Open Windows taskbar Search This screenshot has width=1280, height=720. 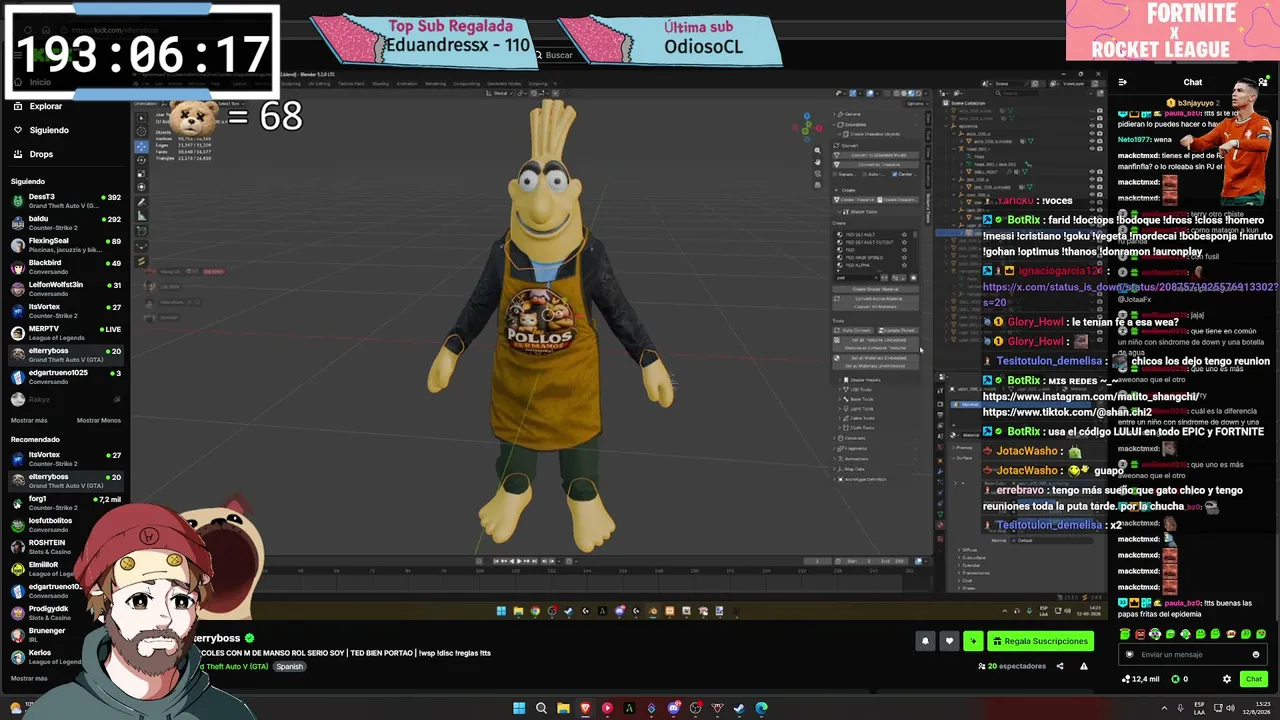pyautogui.click(x=541, y=708)
